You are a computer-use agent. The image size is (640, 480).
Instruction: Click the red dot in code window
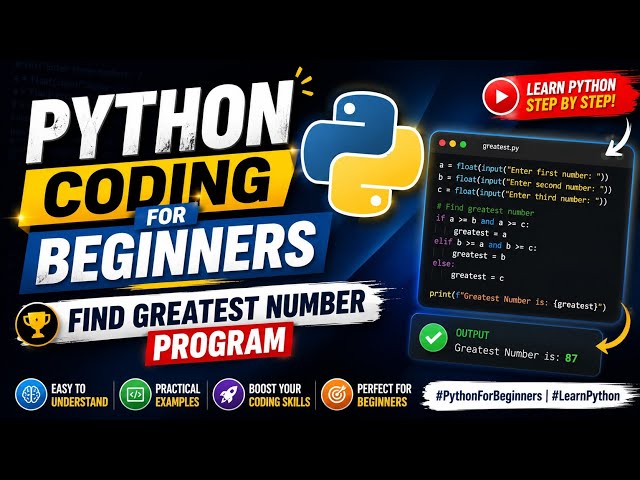click(x=442, y=143)
